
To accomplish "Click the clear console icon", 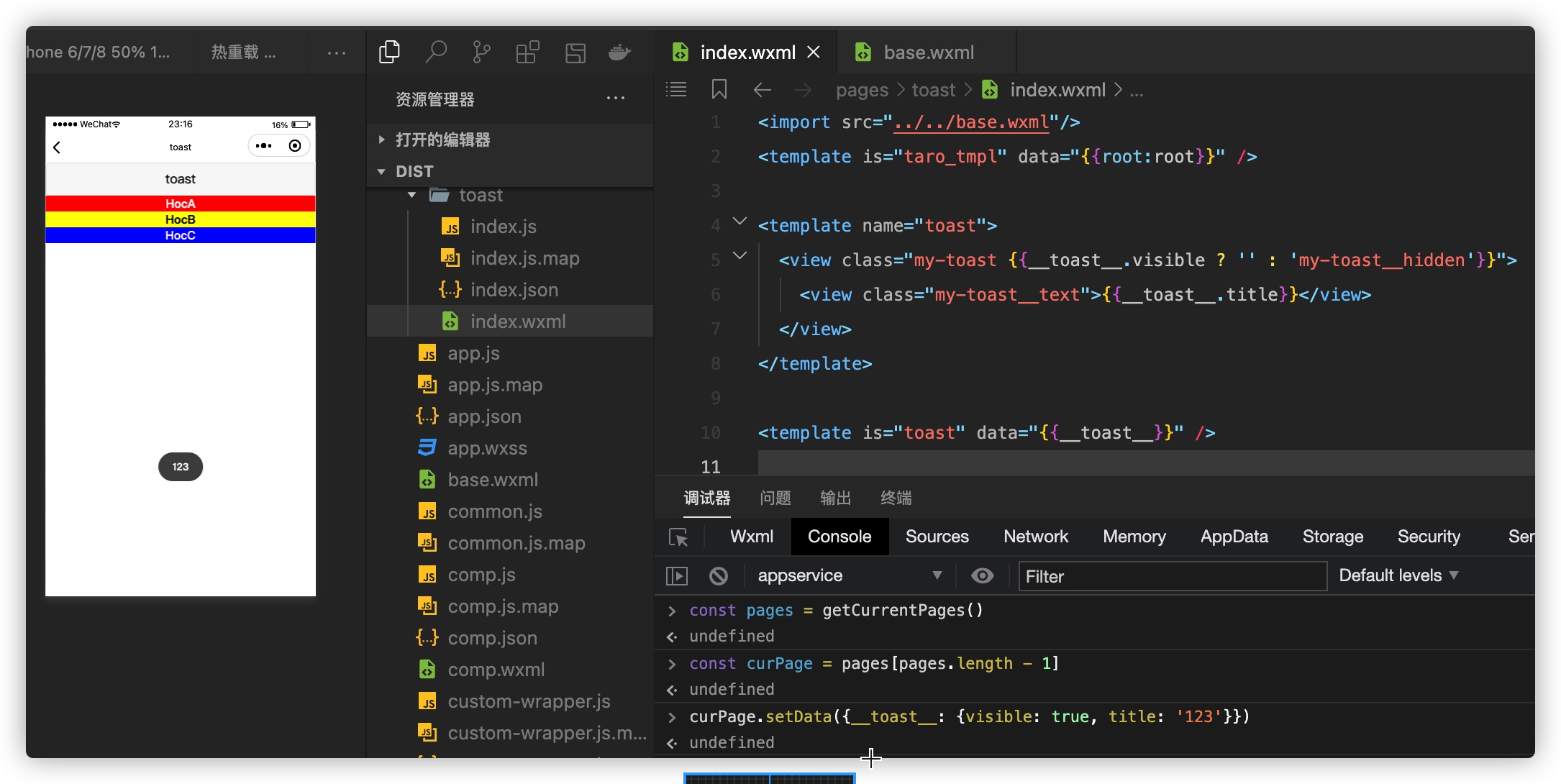I will pyautogui.click(x=718, y=575).
